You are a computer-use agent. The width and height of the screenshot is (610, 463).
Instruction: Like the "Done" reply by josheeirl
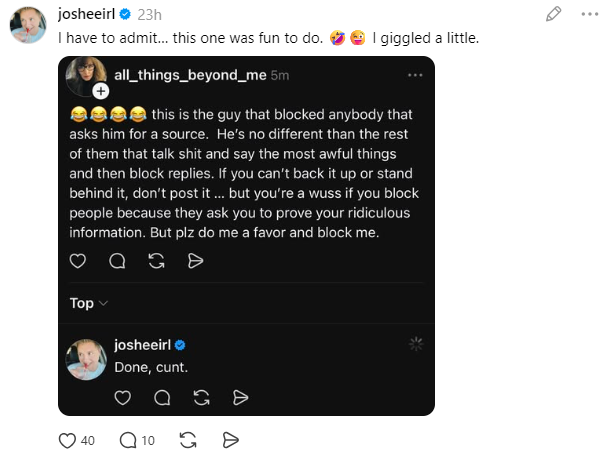(x=122, y=397)
